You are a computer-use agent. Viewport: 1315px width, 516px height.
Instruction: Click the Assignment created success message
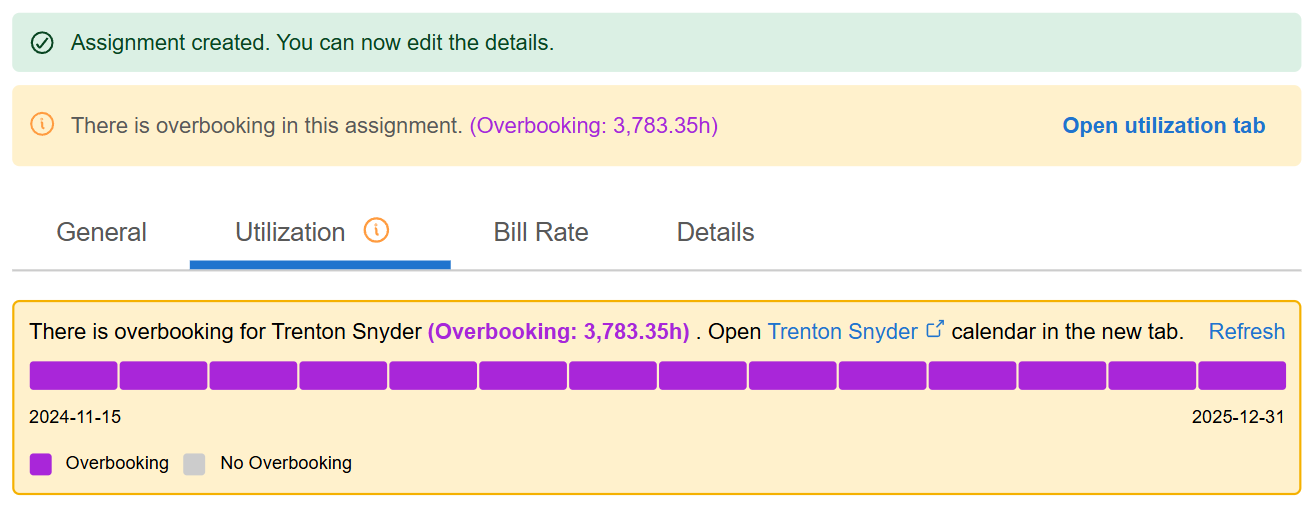pyautogui.click(x=312, y=43)
